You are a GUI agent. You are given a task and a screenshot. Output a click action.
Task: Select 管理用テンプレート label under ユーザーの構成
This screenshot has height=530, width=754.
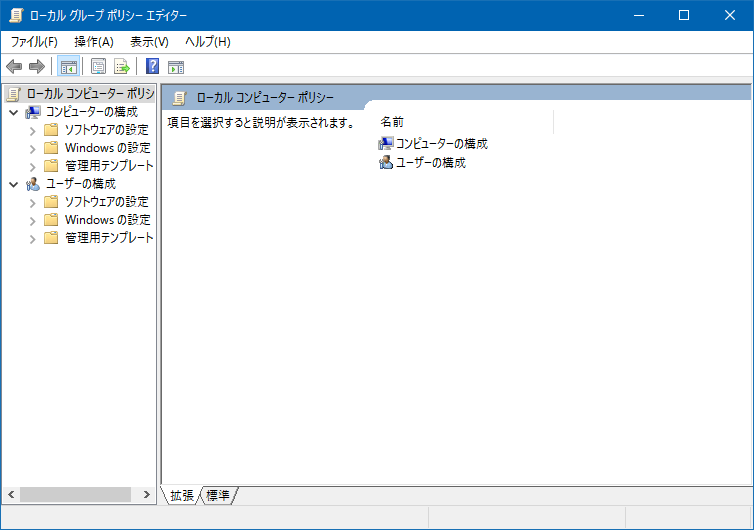tap(109, 237)
